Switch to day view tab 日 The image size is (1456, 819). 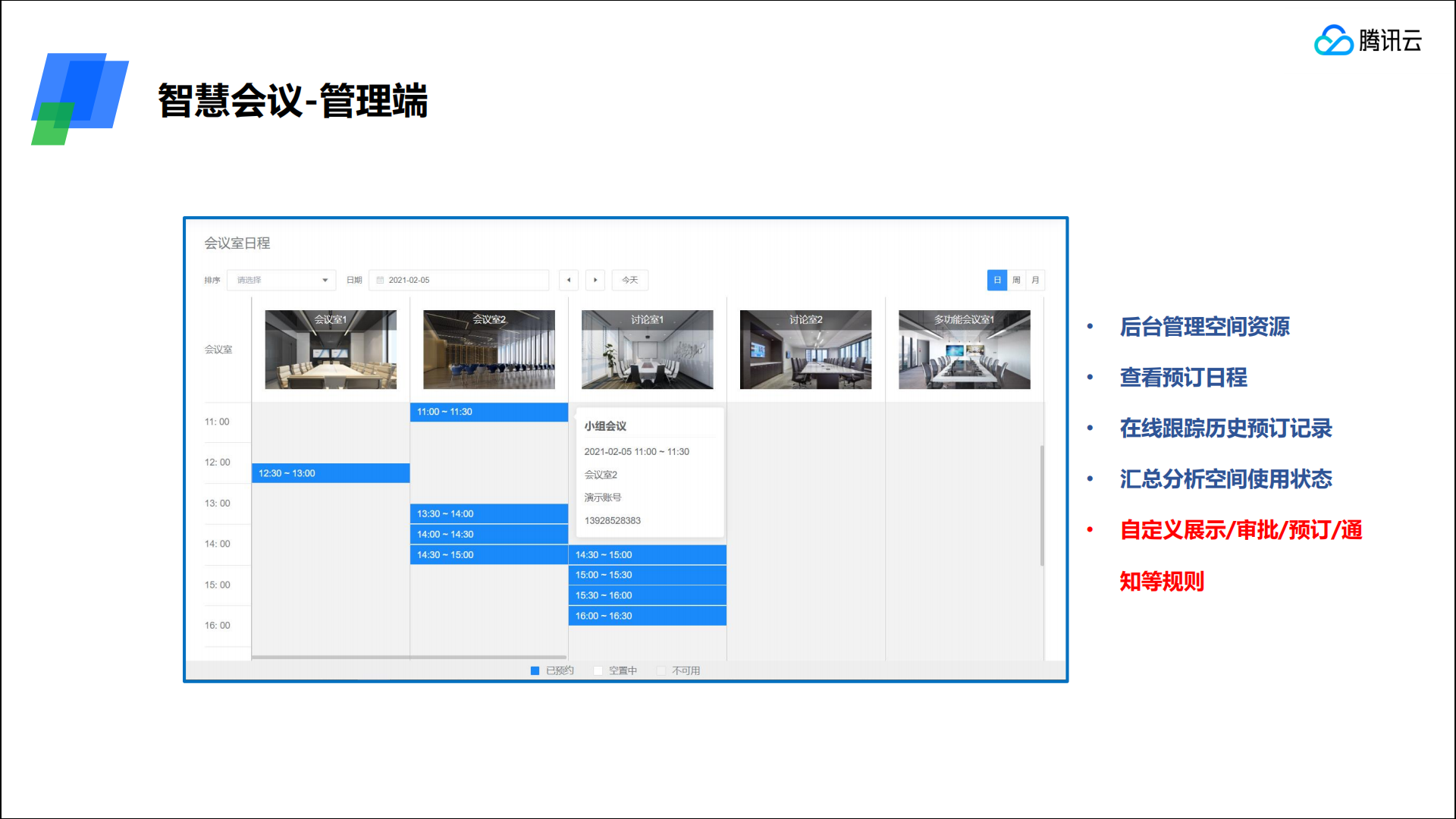[x=997, y=280]
